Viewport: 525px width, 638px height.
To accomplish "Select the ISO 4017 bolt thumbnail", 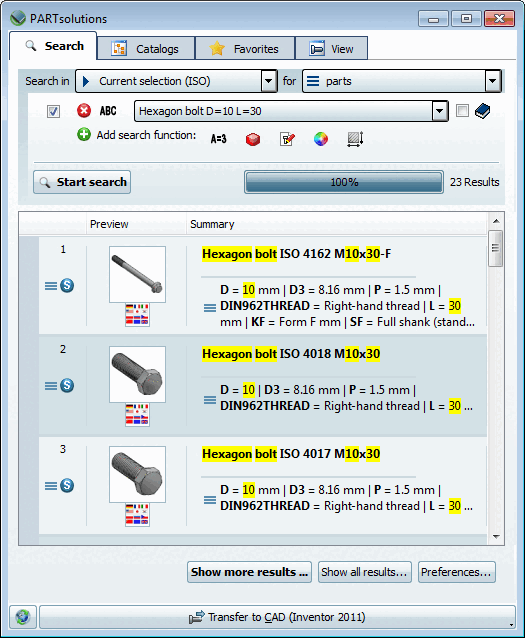I will 137,474.
